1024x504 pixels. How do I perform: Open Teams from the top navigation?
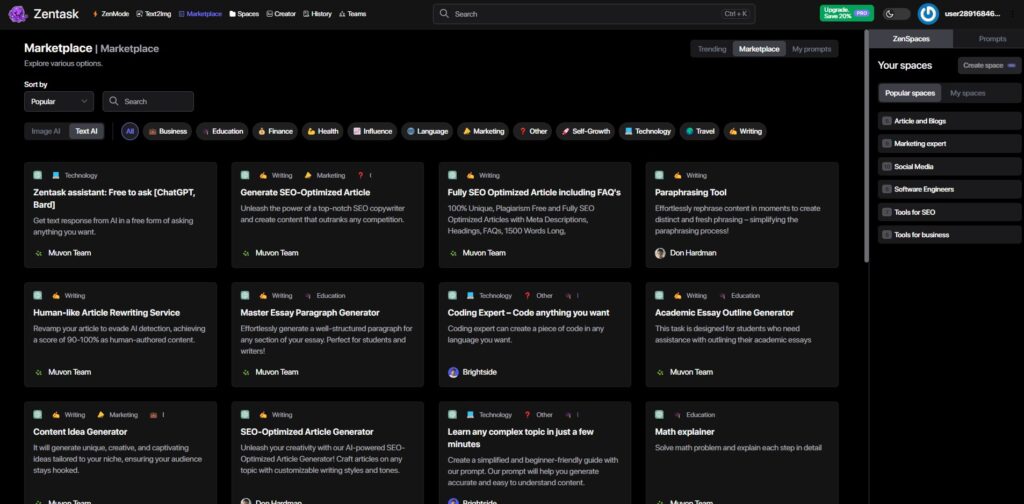coord(353,14)
